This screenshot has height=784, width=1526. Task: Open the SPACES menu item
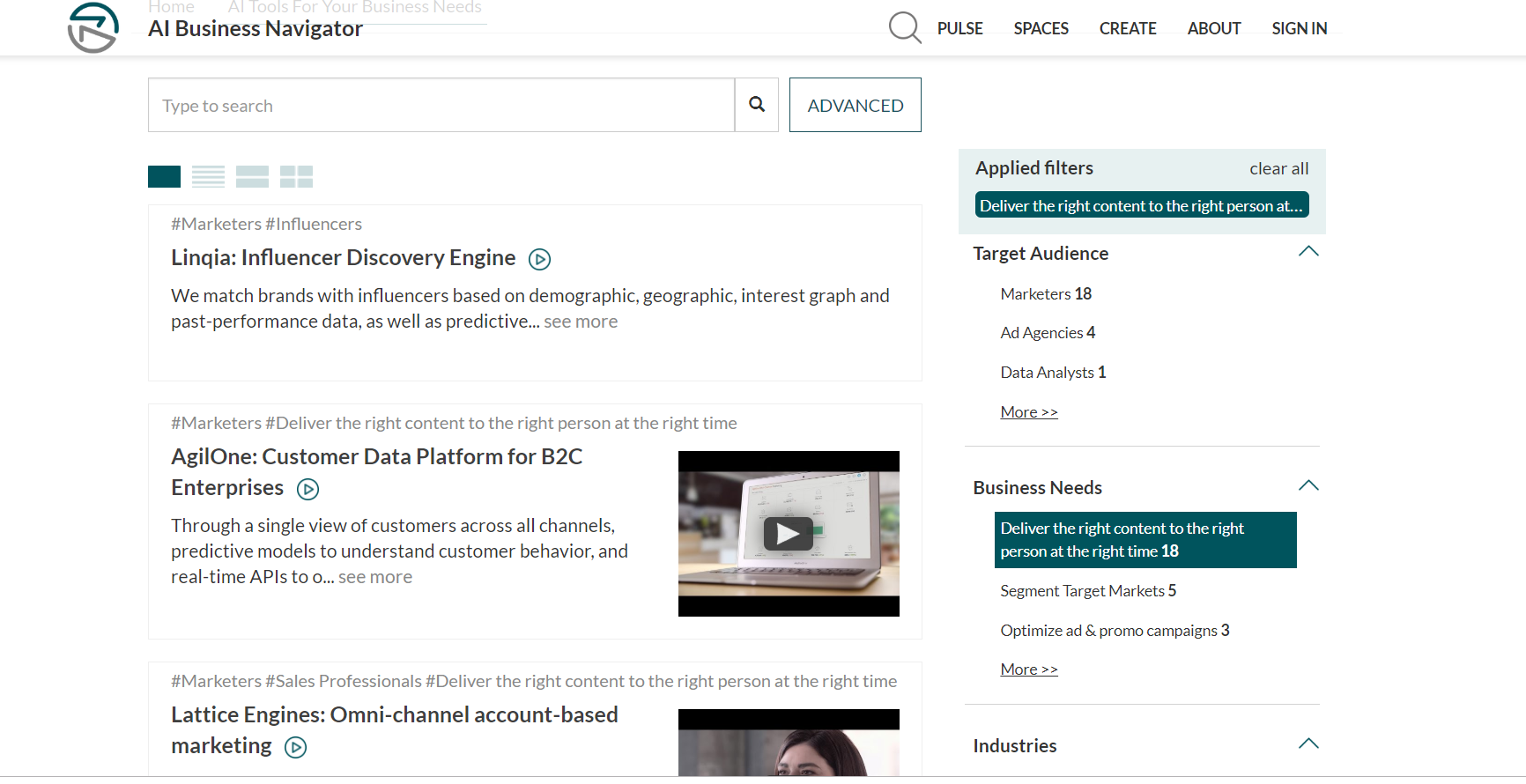1041,28
